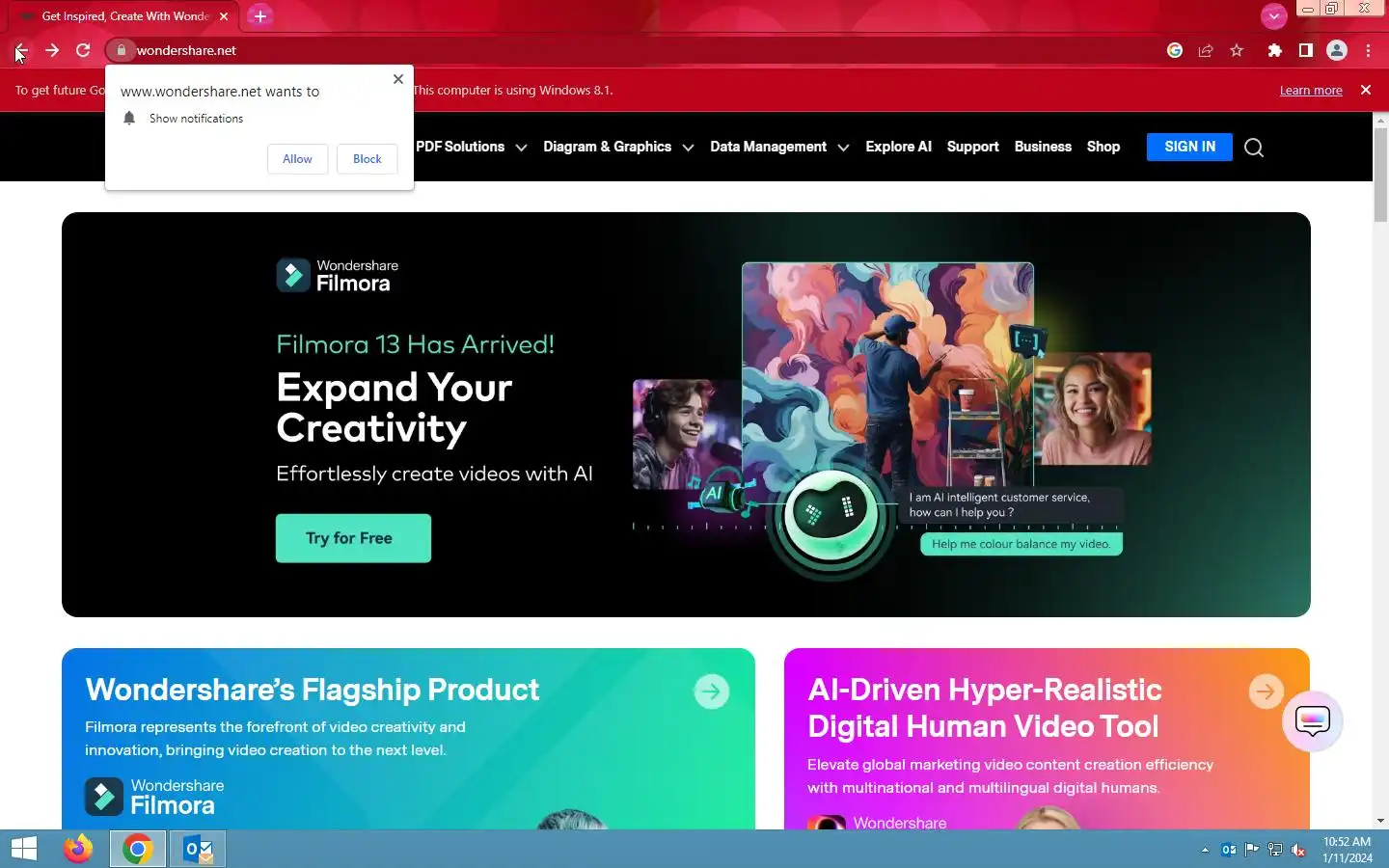Click the Wondershare Filmora logo in banner

[338, 275]
